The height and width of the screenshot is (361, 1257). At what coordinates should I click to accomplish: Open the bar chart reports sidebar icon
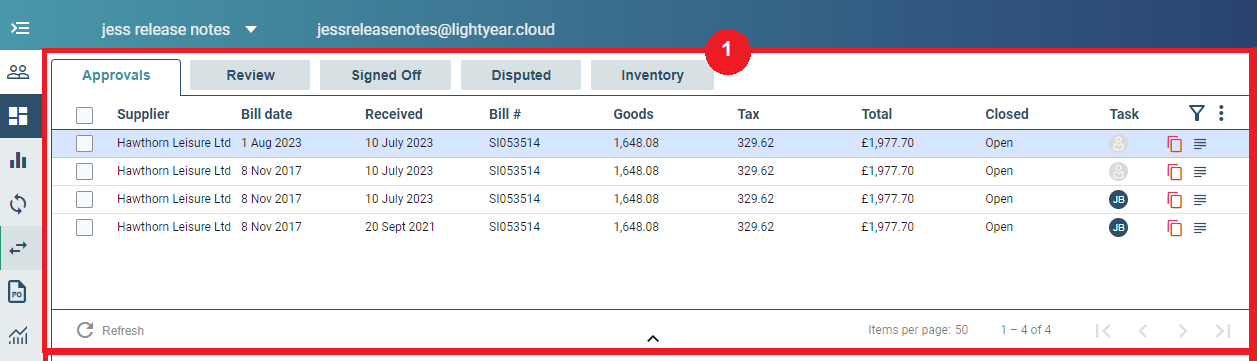pos(19,160)
